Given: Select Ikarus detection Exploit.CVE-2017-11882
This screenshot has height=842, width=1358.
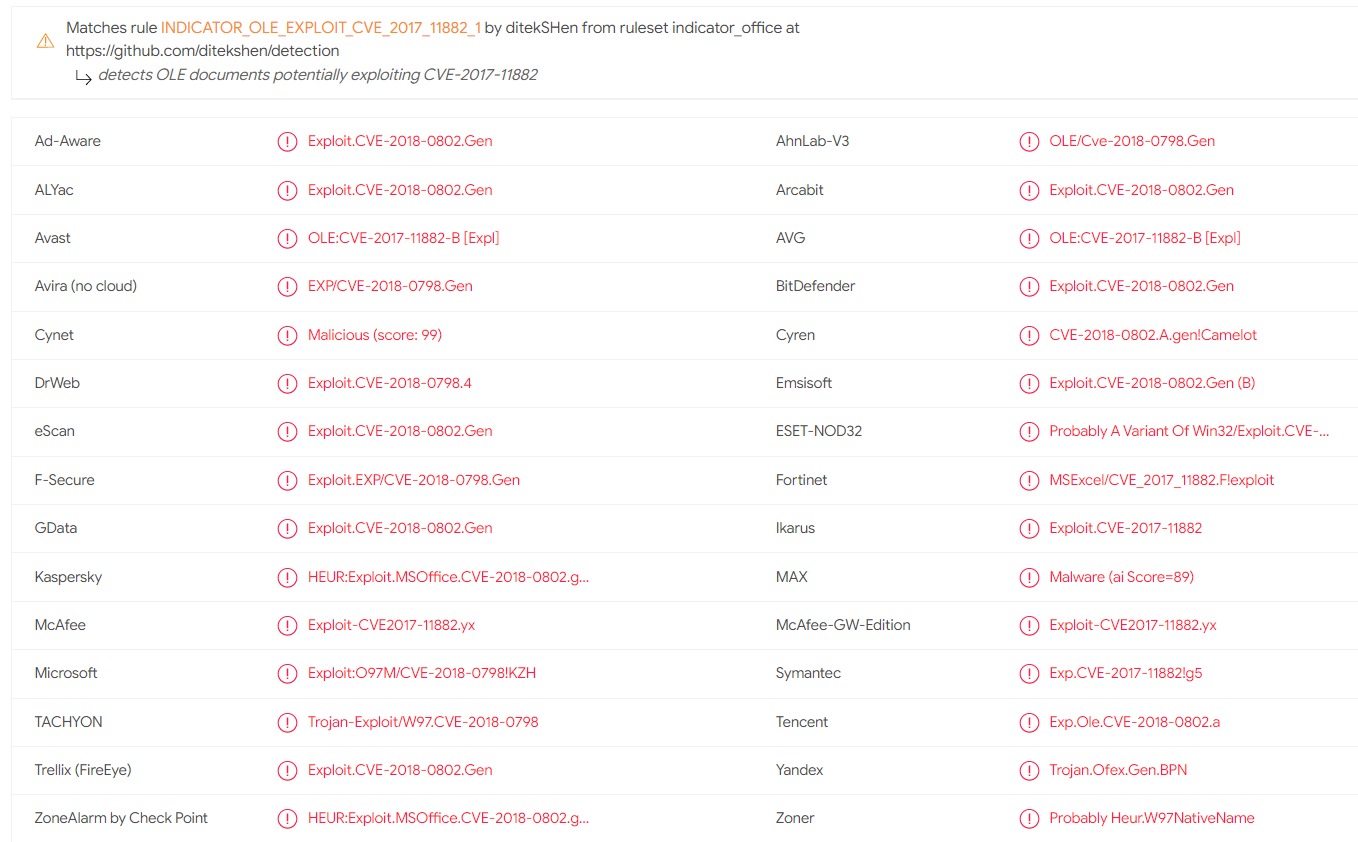Looking at the screenshot, I should pyautogui.click(x=1126, y=528).
